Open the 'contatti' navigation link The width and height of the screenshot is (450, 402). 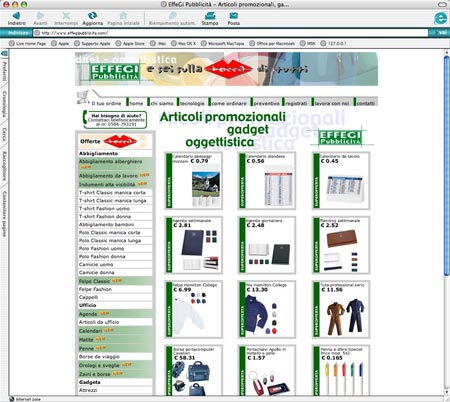[365, 103]
